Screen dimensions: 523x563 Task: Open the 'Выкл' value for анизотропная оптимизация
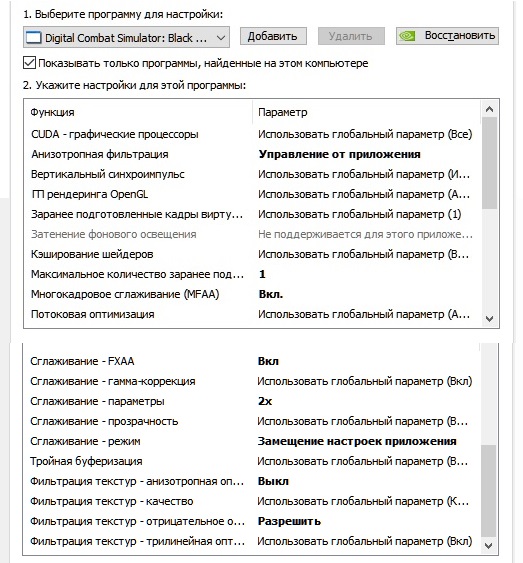273,481
